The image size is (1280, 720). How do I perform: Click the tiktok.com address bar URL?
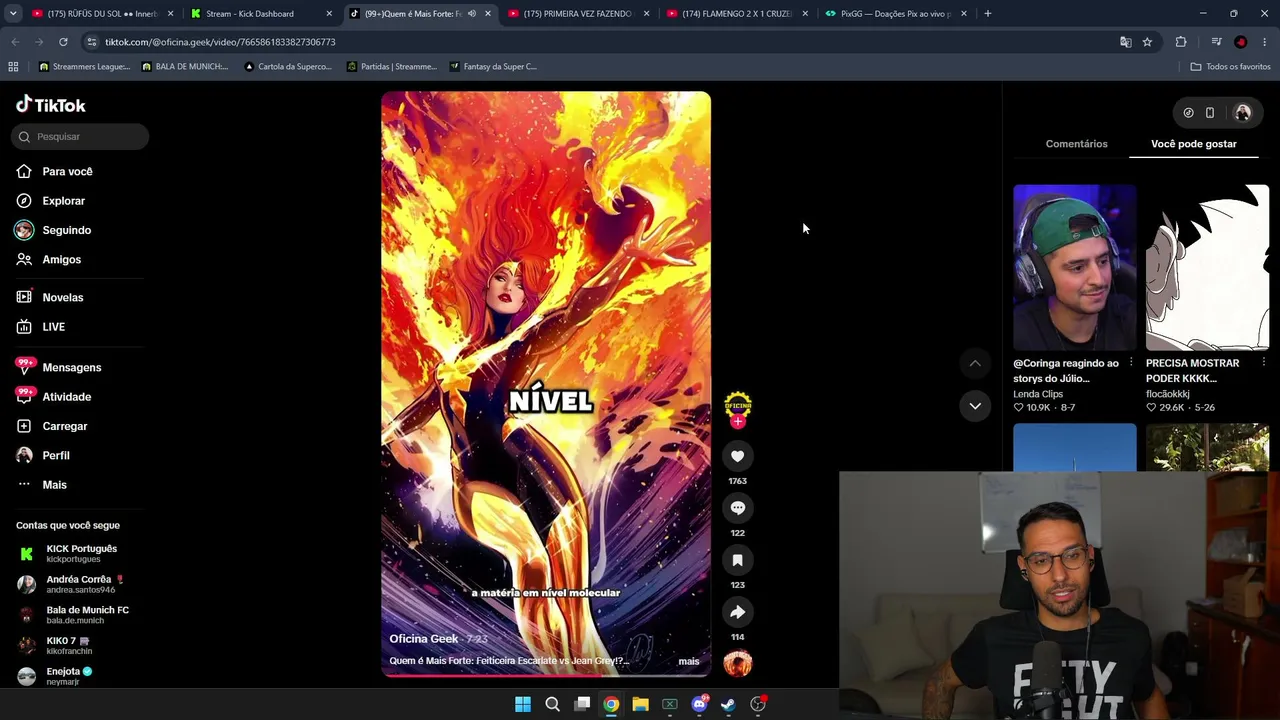click(x=220, y=42)
